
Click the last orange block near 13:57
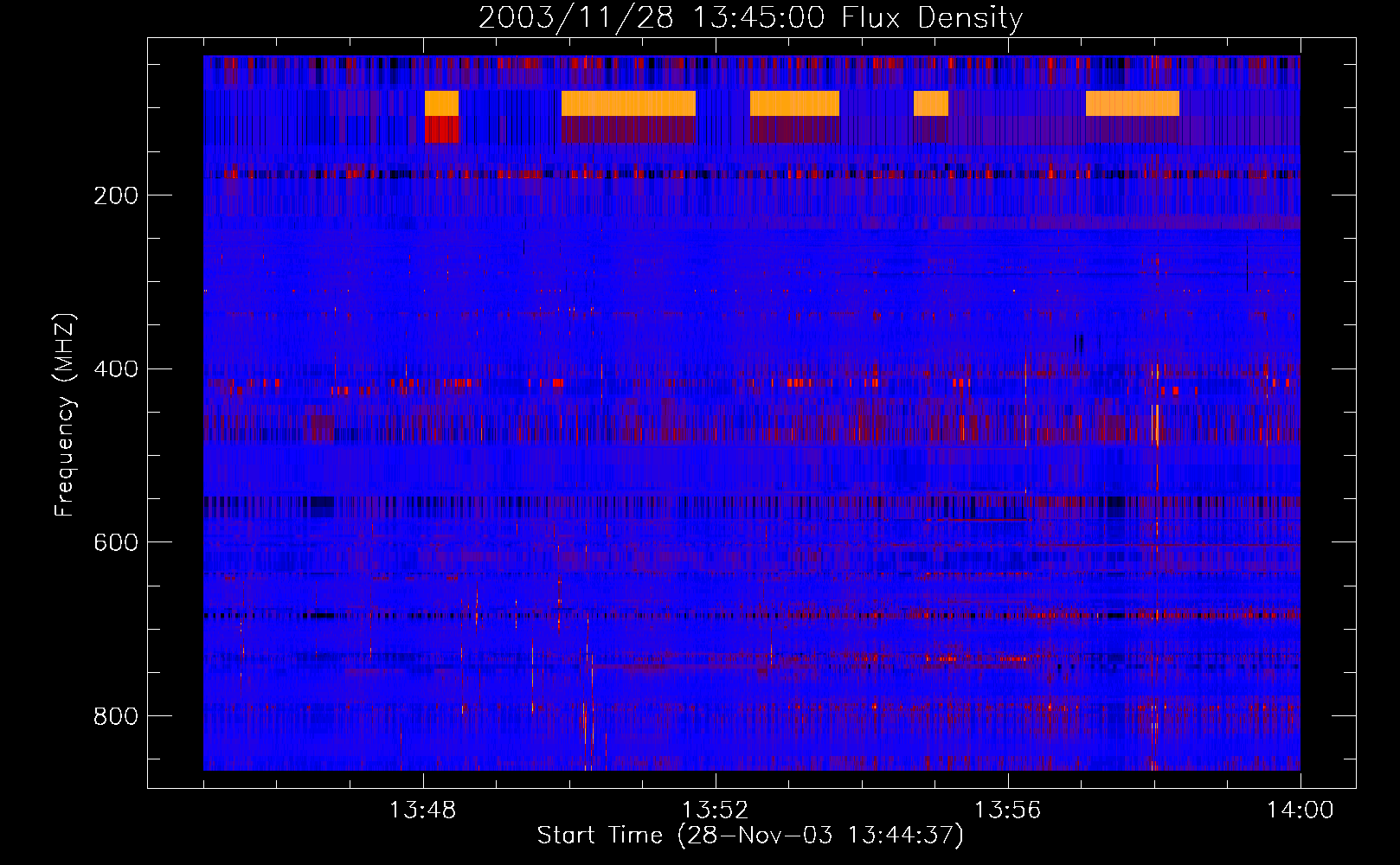coord(1133,103)
